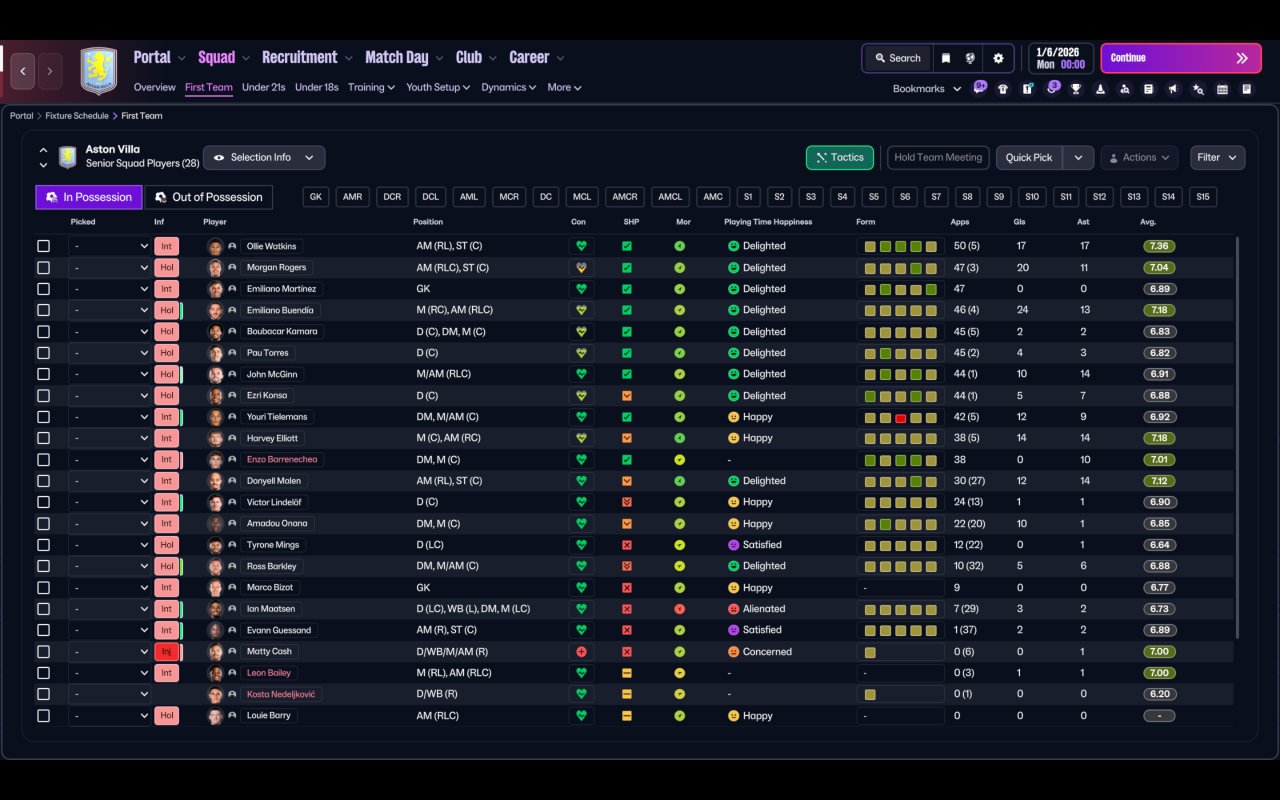Tick the checkbox for Emiliano Martinez
The height and width of the screenshot is (800, 1280).
(x=43, y=289)
